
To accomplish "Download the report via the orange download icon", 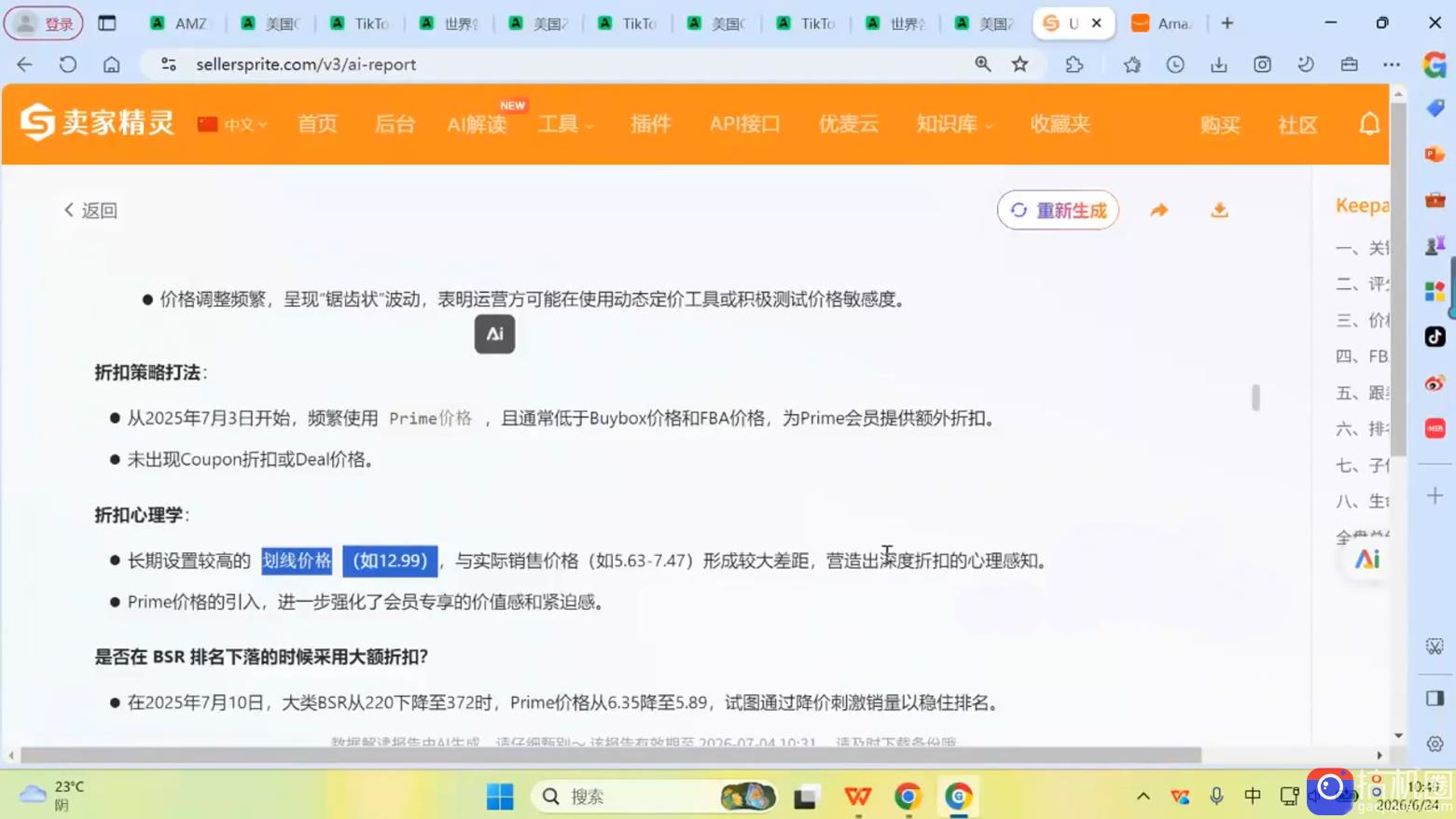I will tap(1219, 211).
